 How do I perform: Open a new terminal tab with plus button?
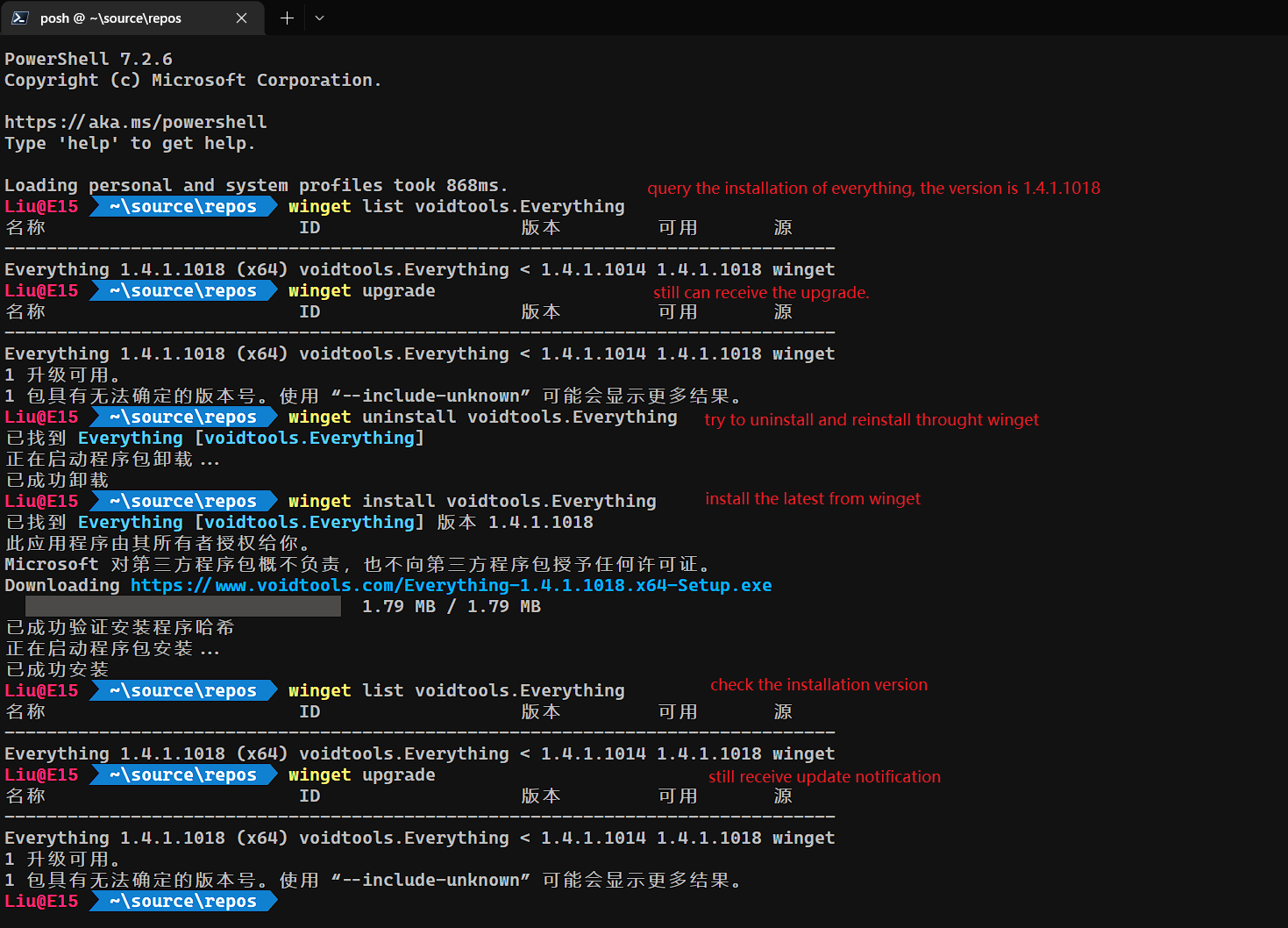(287, 18)
